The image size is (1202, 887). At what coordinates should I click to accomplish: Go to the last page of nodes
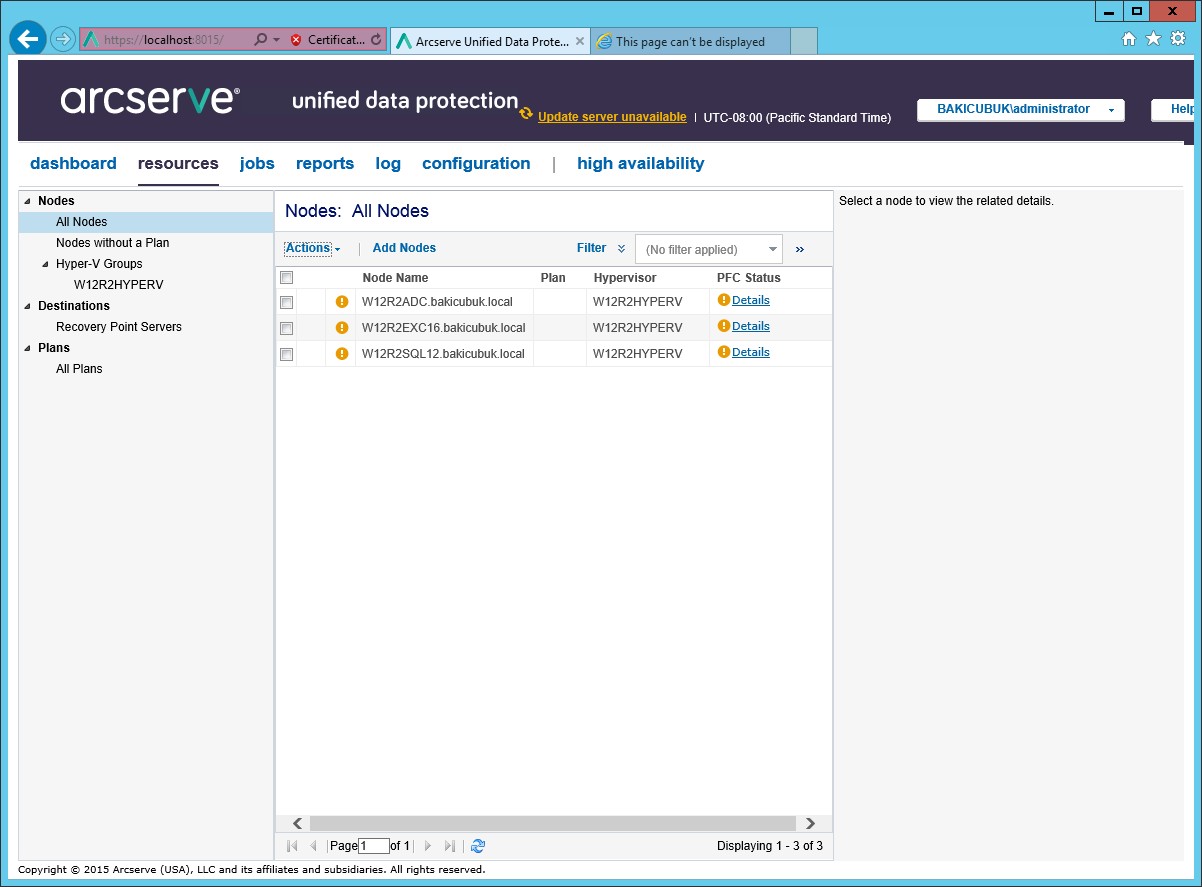tap(450, 846)
